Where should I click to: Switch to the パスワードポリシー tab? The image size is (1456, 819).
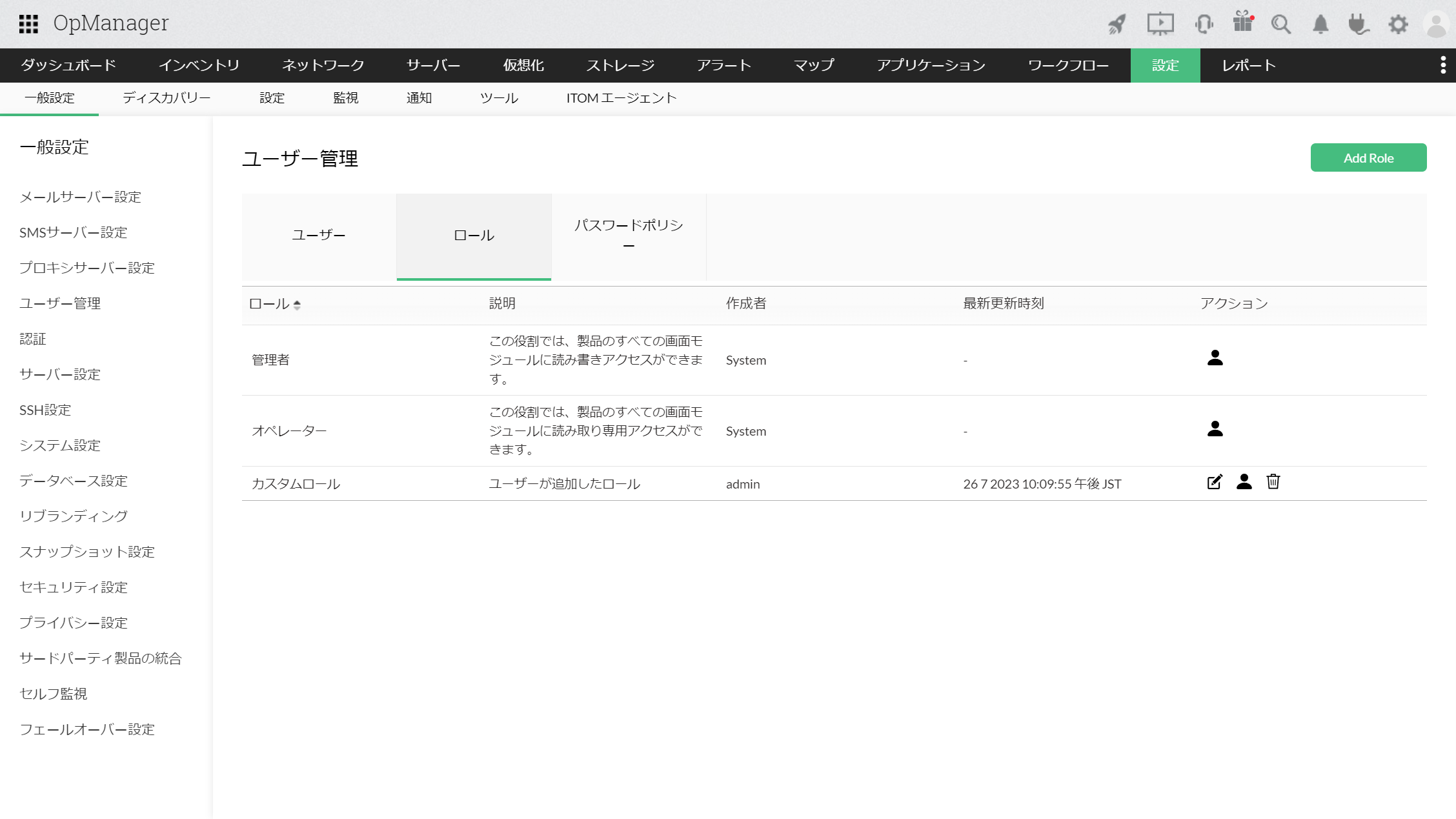(629, 235)
